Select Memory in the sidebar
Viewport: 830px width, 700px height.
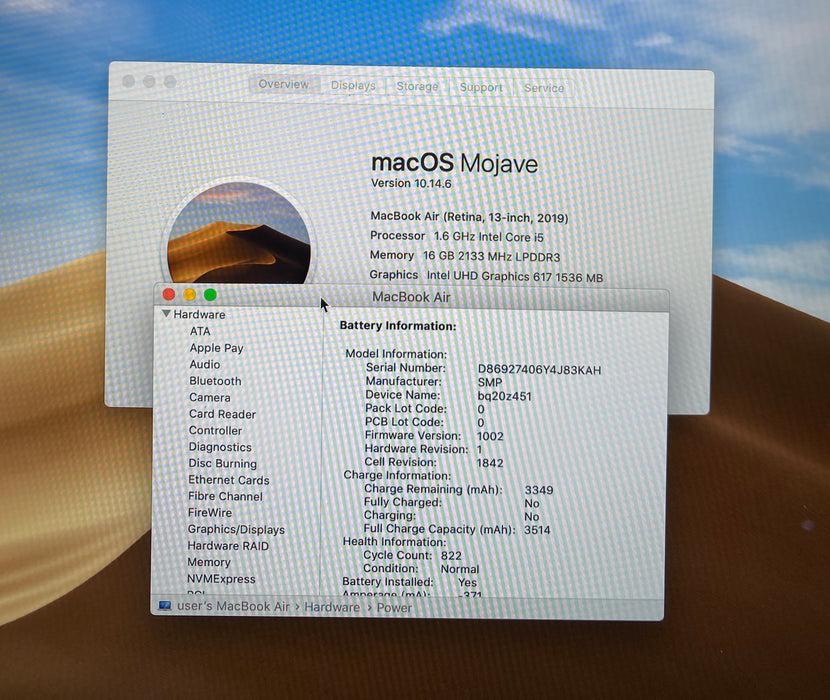point(209,562)
